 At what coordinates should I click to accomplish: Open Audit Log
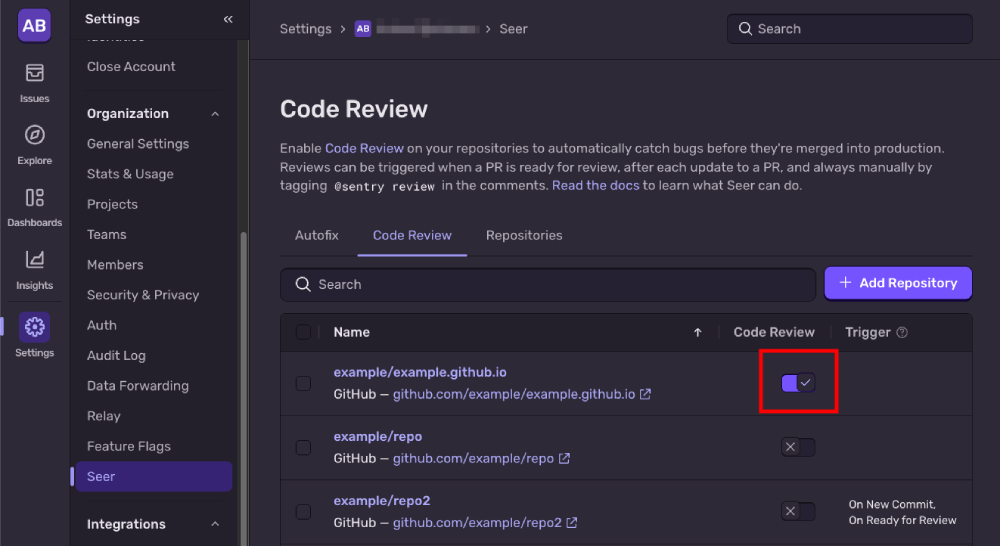click(x=116, y=356)
